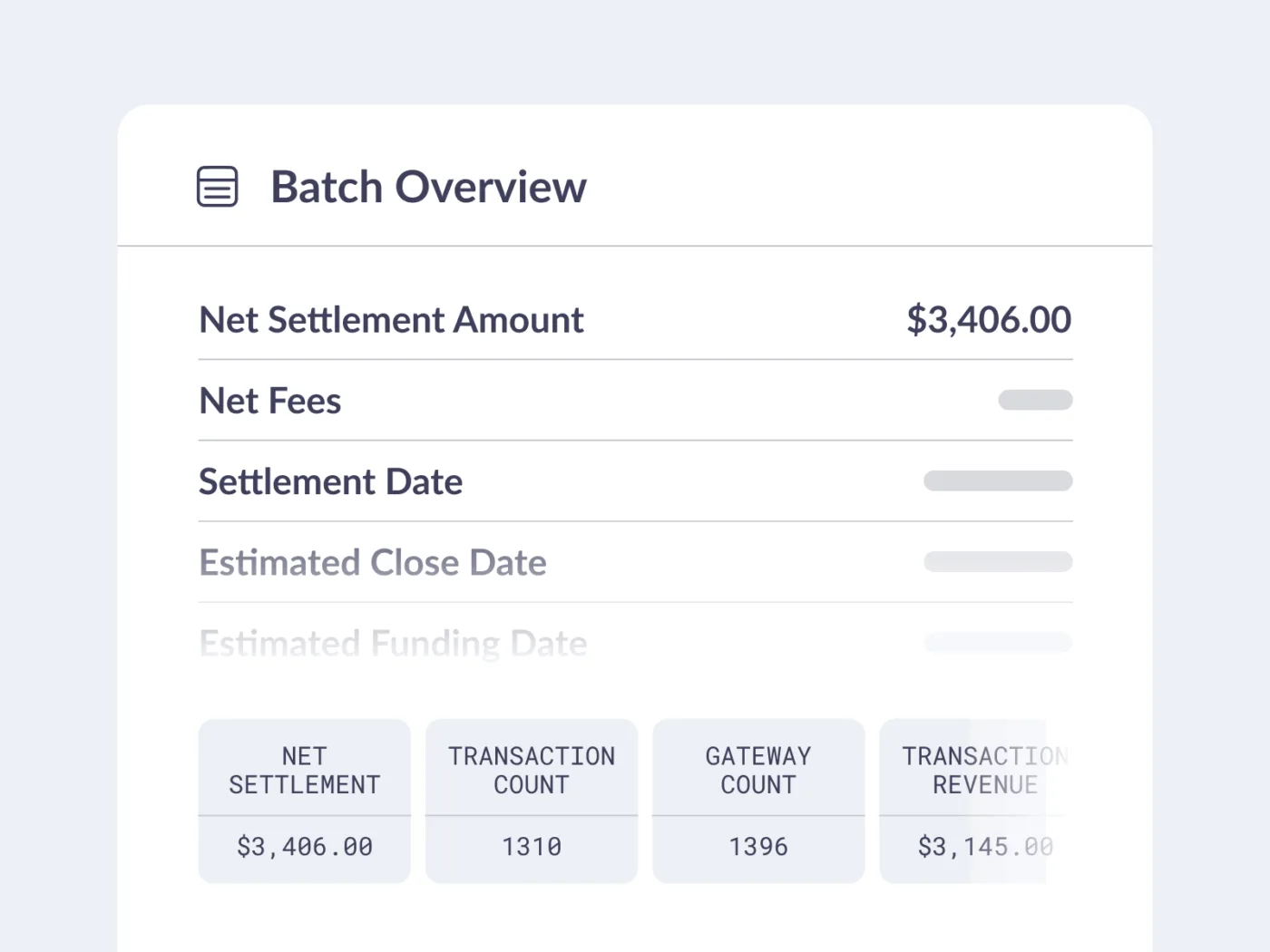Click the Estimated Funding Date placeholder bar
1270x952 pixels.
click(998, 643)
